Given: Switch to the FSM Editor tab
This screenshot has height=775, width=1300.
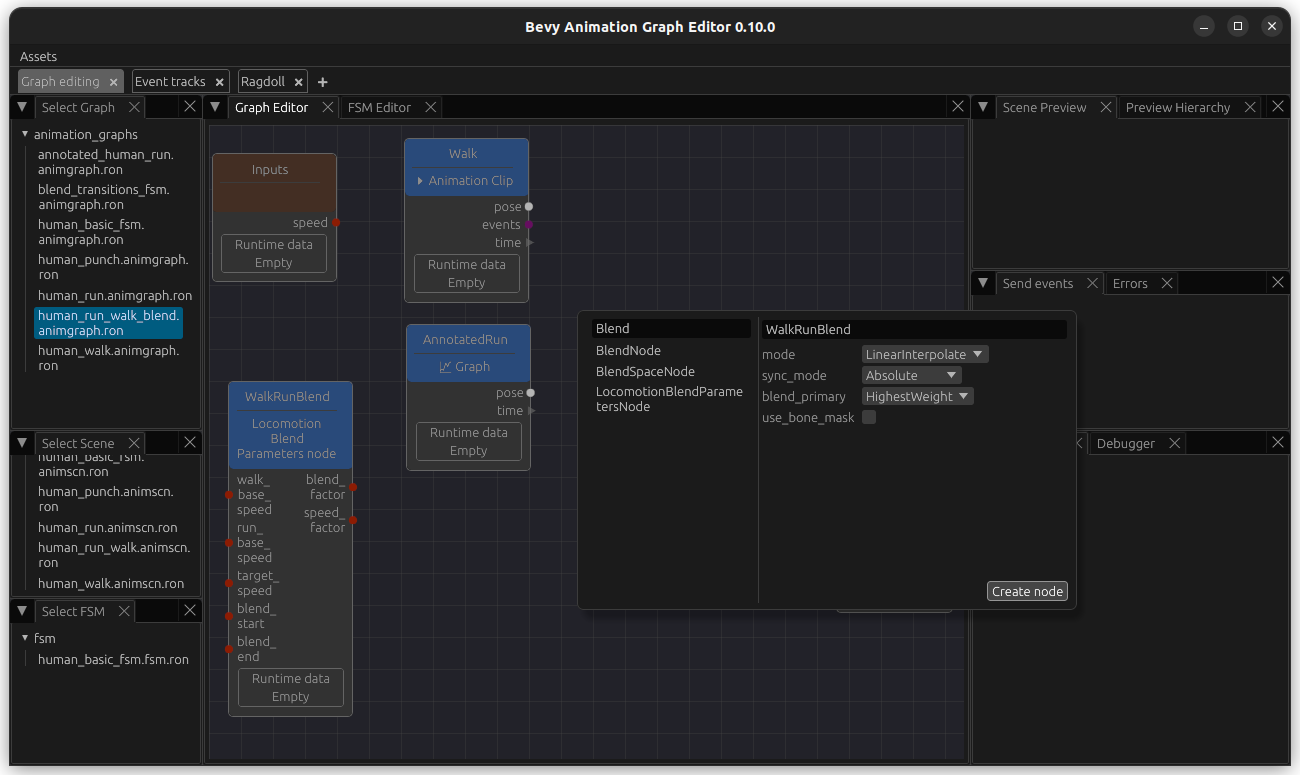Looking at the screenshot, I should [380, 106].
